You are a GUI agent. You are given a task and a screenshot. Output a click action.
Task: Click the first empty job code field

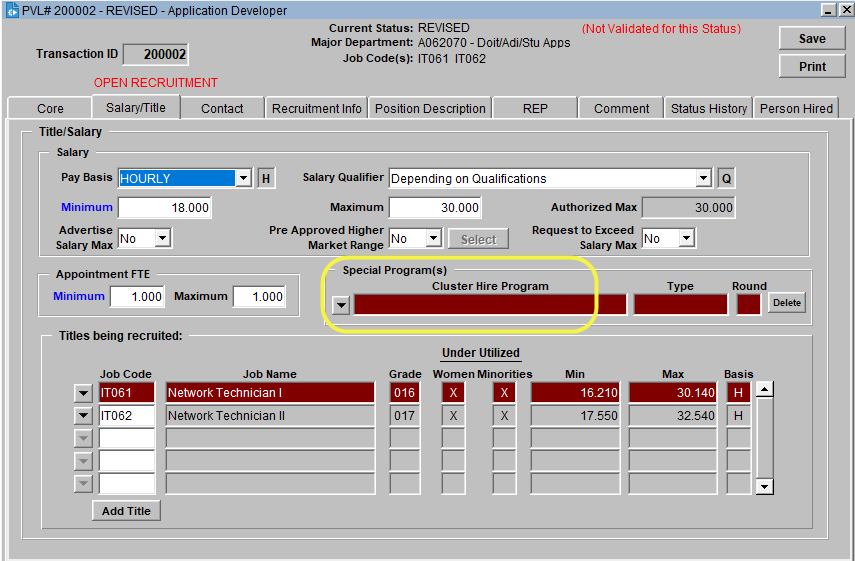pyautogui.click(x=127, y=438)
